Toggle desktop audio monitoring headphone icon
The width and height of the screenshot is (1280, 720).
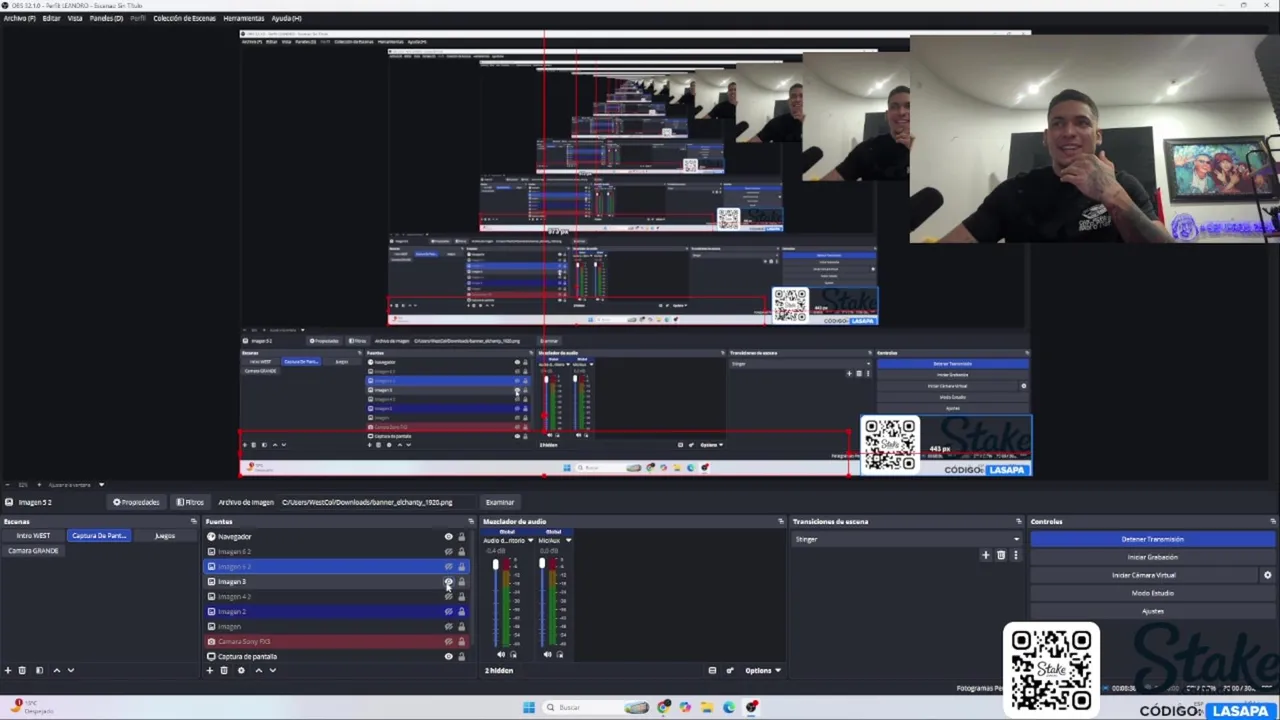pos(513,655)
